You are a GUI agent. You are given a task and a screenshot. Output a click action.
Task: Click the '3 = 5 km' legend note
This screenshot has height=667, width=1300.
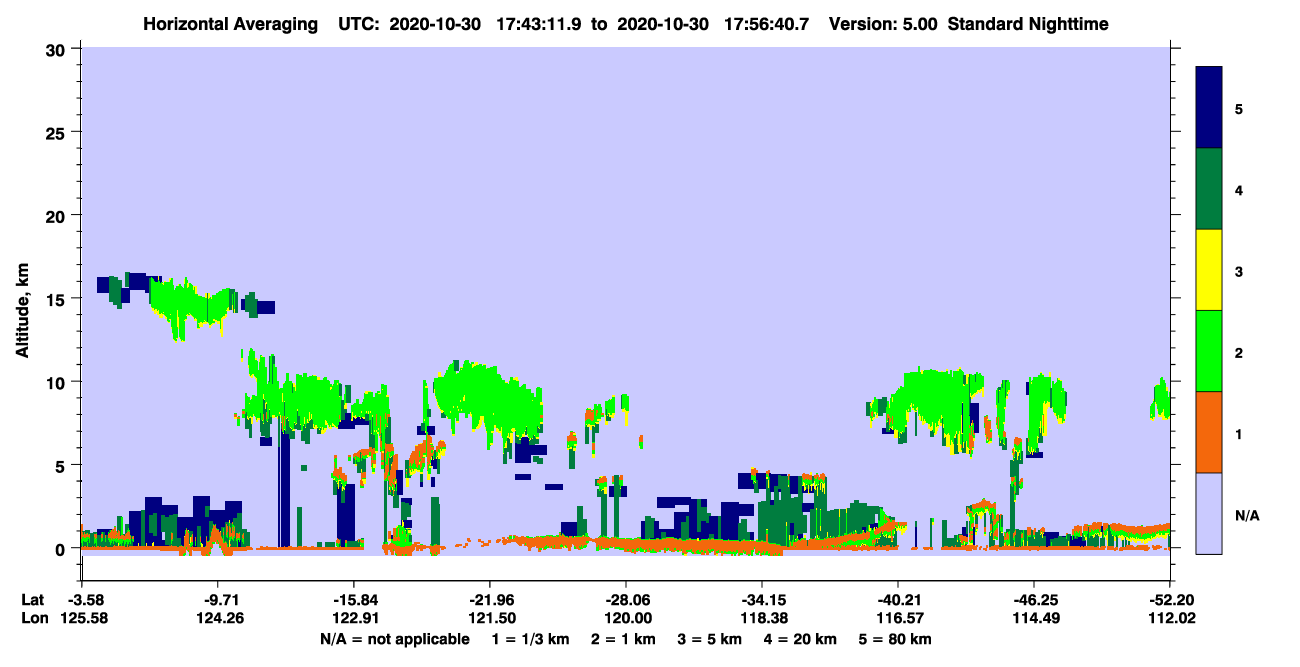click(x=711, y=639)
